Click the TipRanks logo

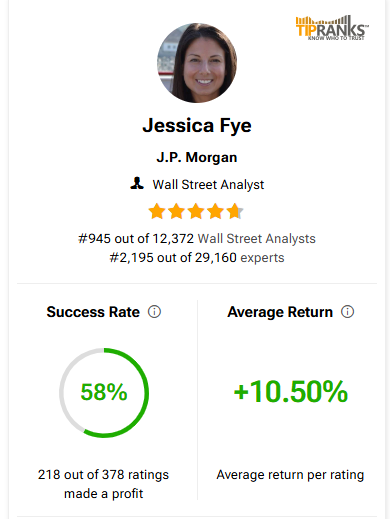(332, 28)
